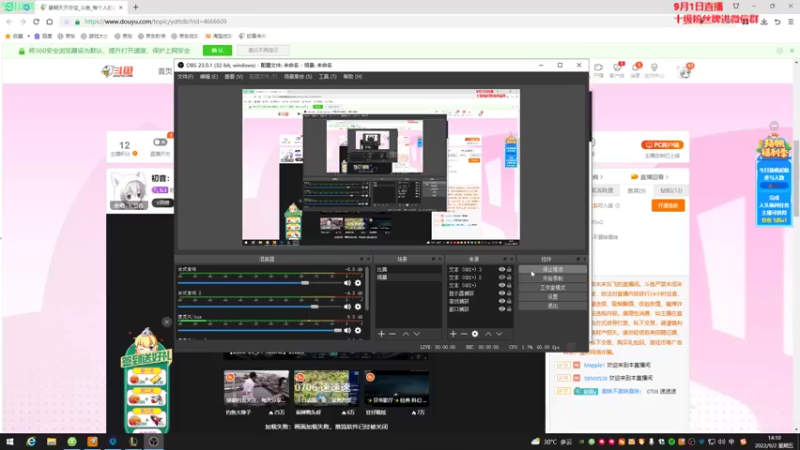Reload the browser page

(36, 21)
